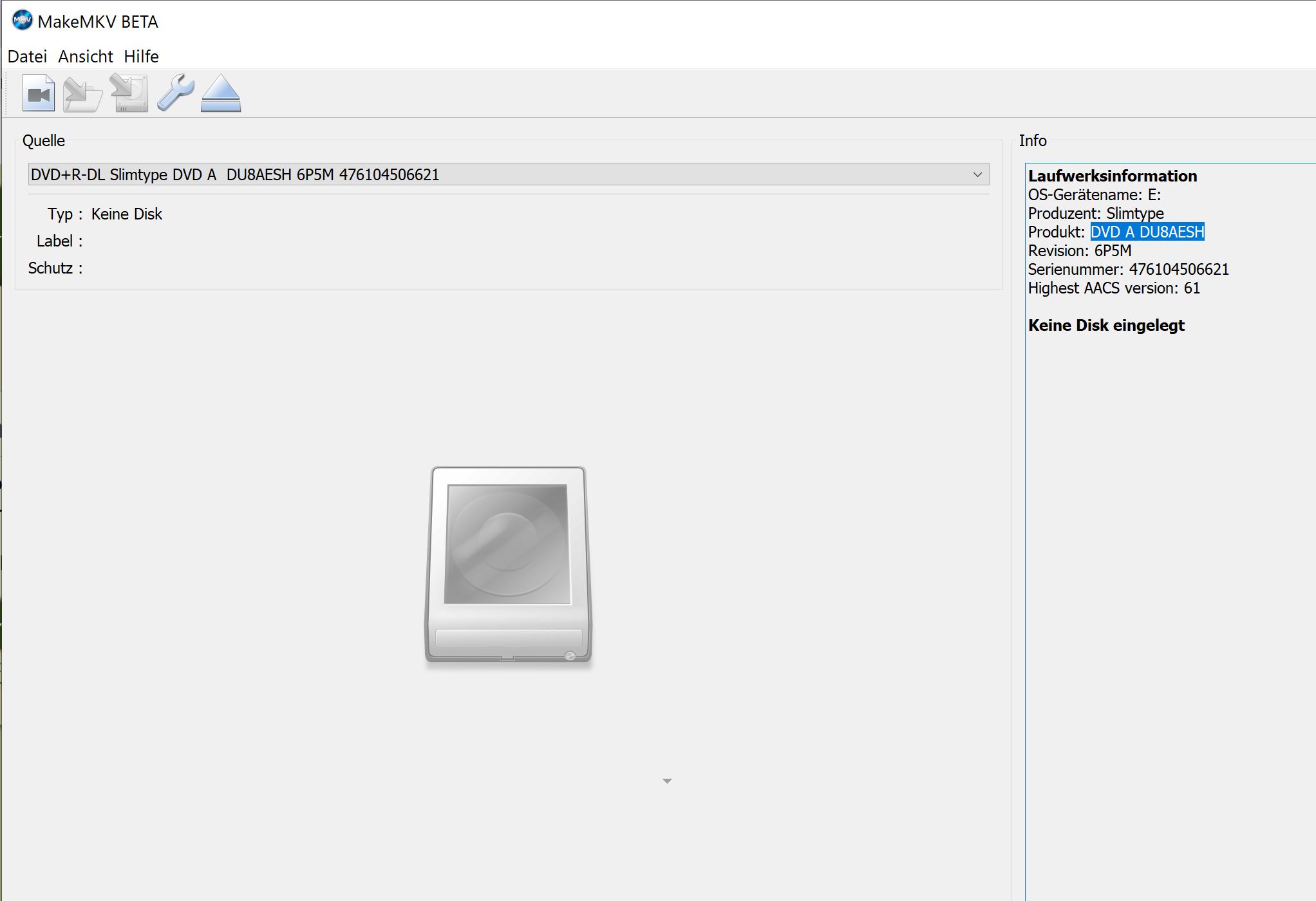This screenshot has width=1316, height=901.
Task: Open the Ansicht menu
Action: [86, 57]
